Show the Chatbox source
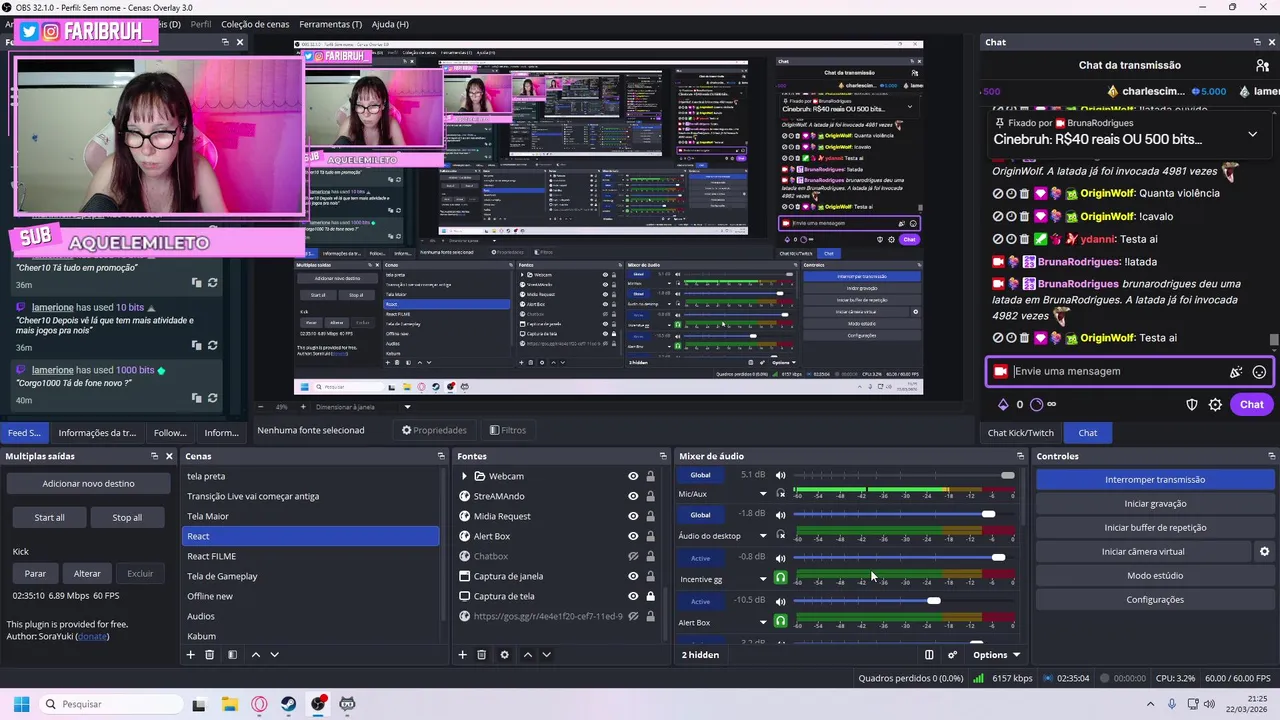 click(633, 556)
